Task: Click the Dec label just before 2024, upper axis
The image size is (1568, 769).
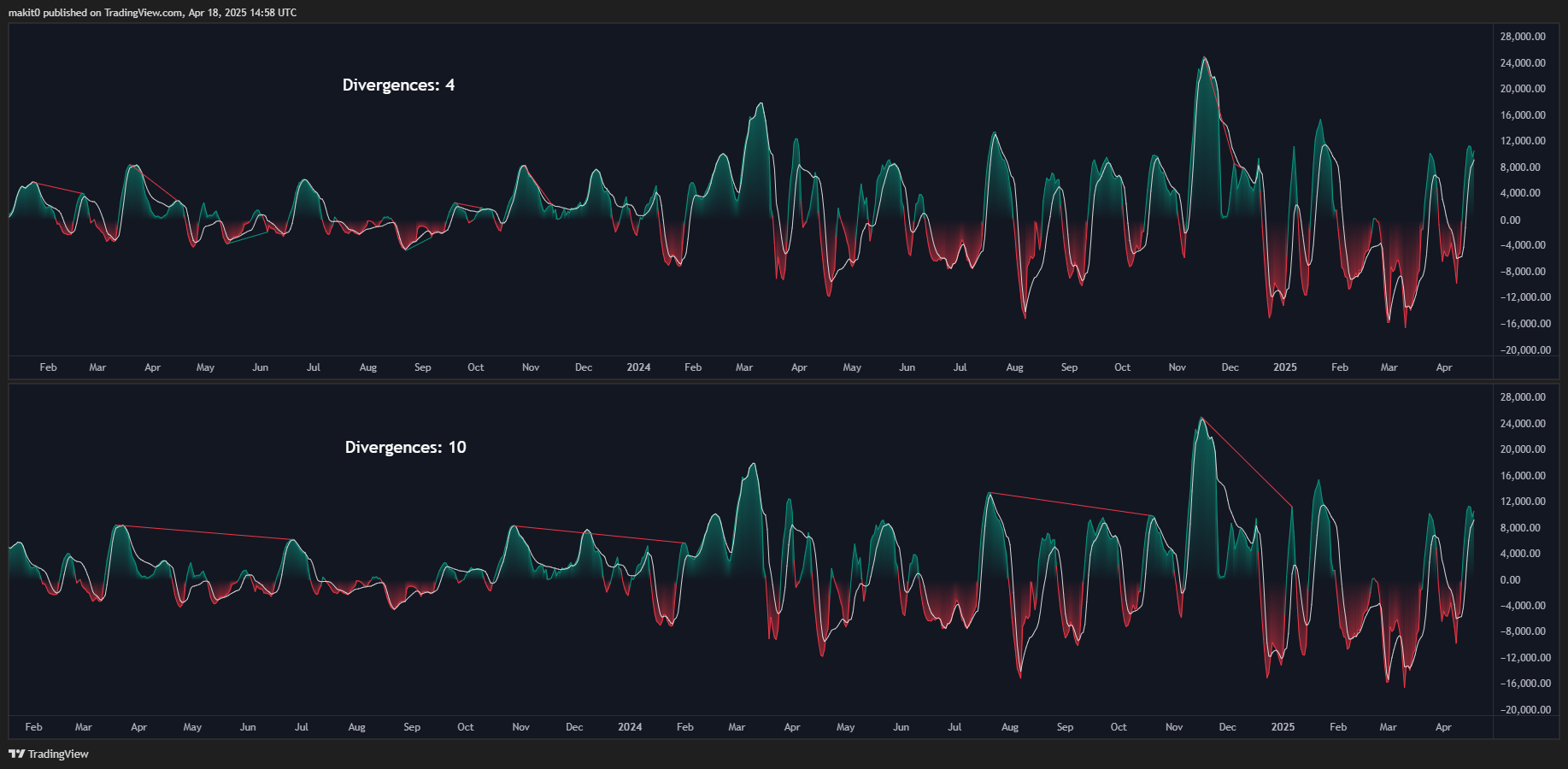Action: 584,367
